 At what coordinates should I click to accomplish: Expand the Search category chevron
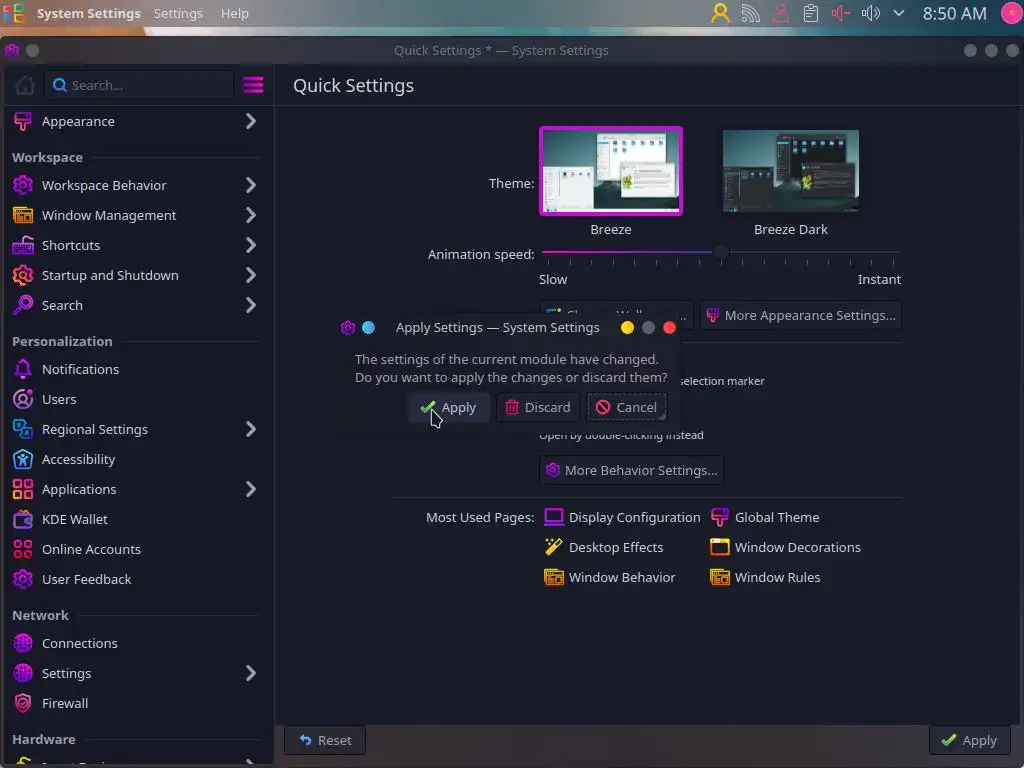click(251, 306)
